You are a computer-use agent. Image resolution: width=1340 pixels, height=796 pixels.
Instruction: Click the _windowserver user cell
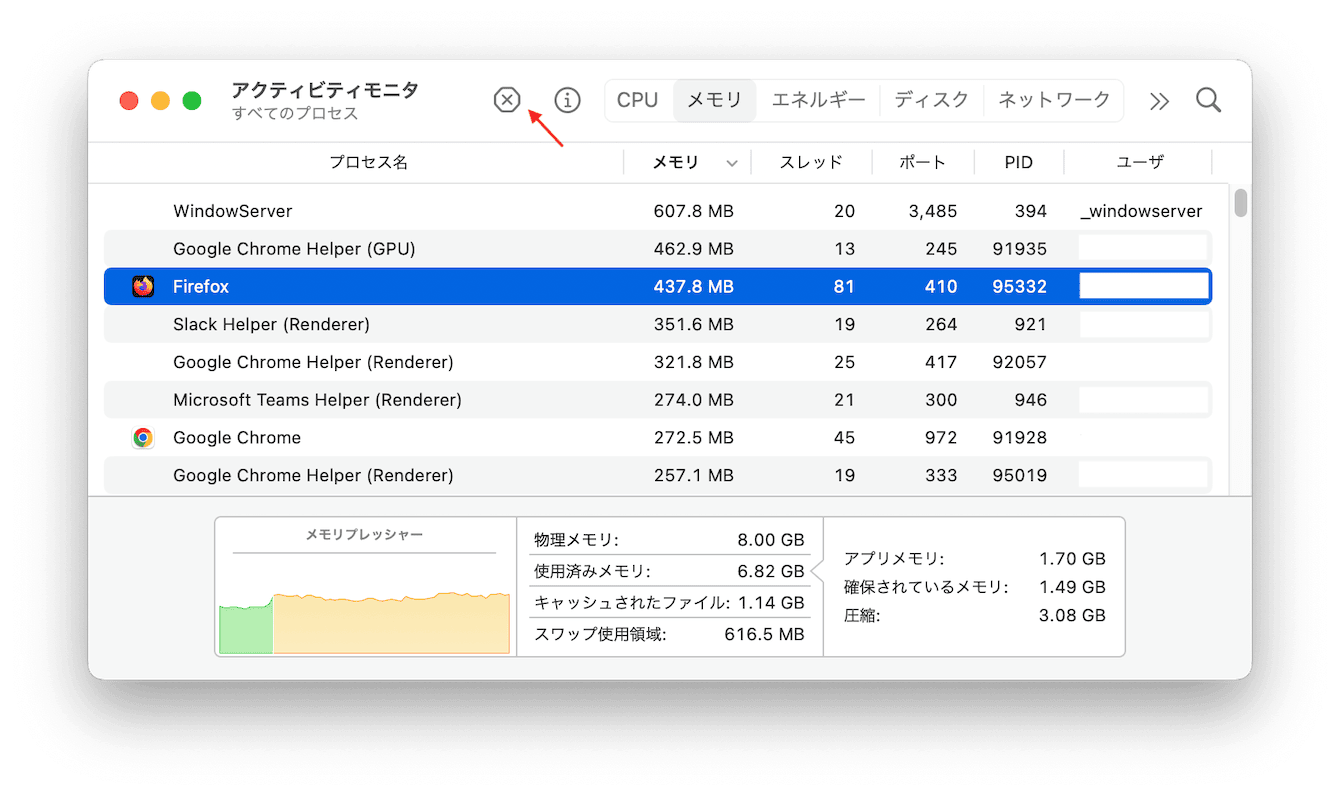pos(1141,212)
